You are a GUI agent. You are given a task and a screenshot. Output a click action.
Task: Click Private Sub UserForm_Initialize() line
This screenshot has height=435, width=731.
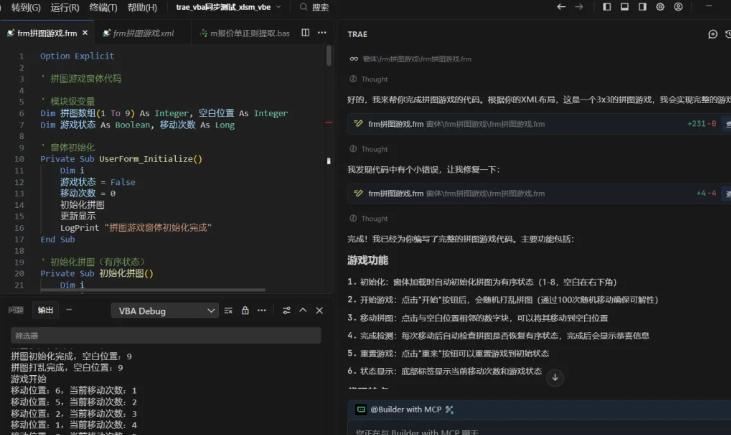[121, 159]
